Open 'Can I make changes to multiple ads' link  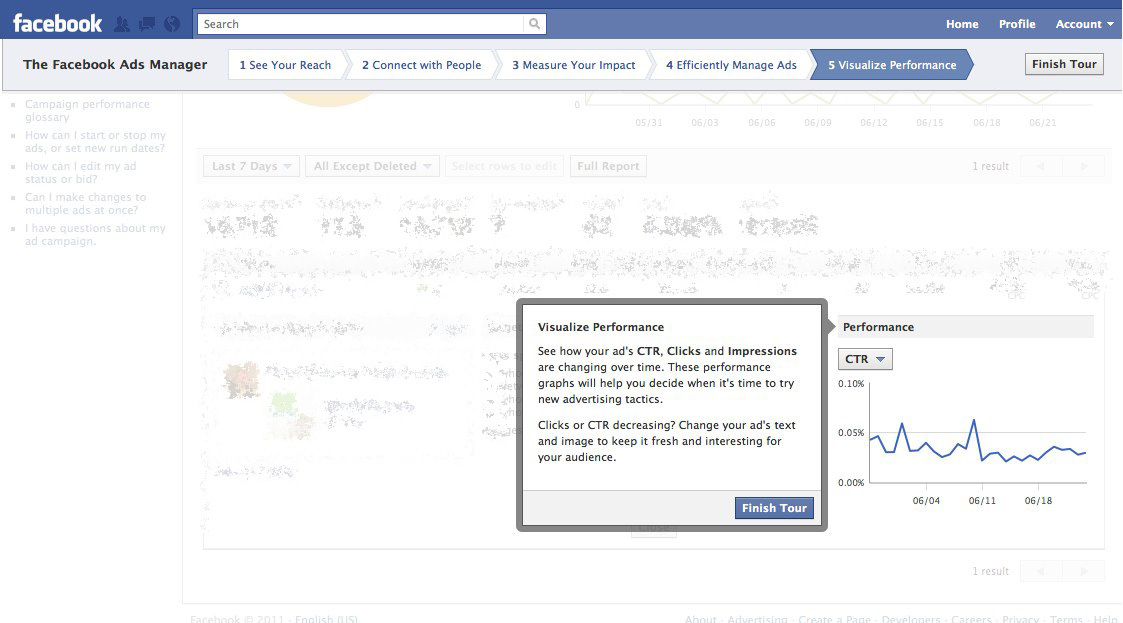coord(85,203)
